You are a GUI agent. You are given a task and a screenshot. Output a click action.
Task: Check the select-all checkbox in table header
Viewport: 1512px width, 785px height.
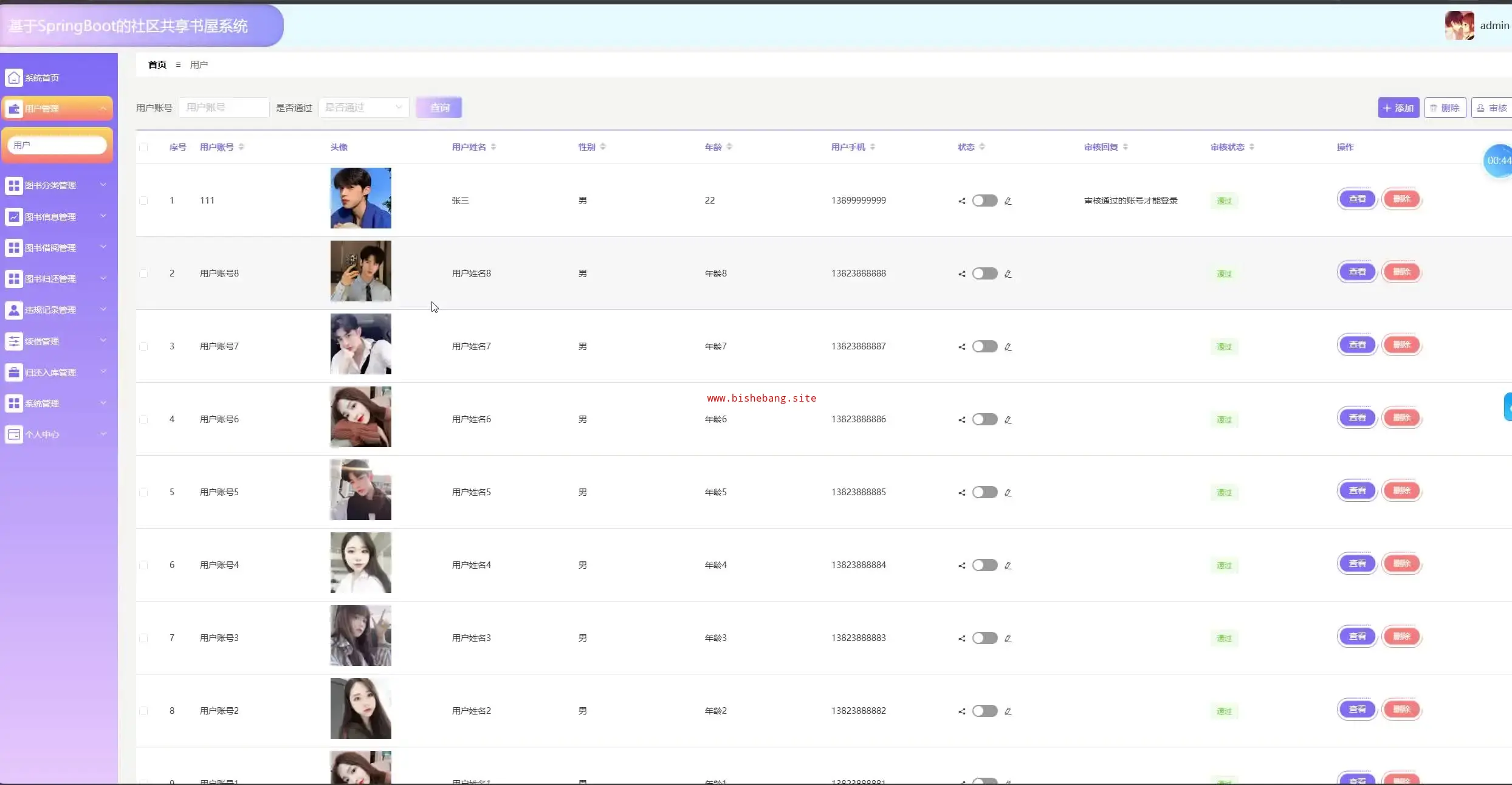(x=143, y=147)
